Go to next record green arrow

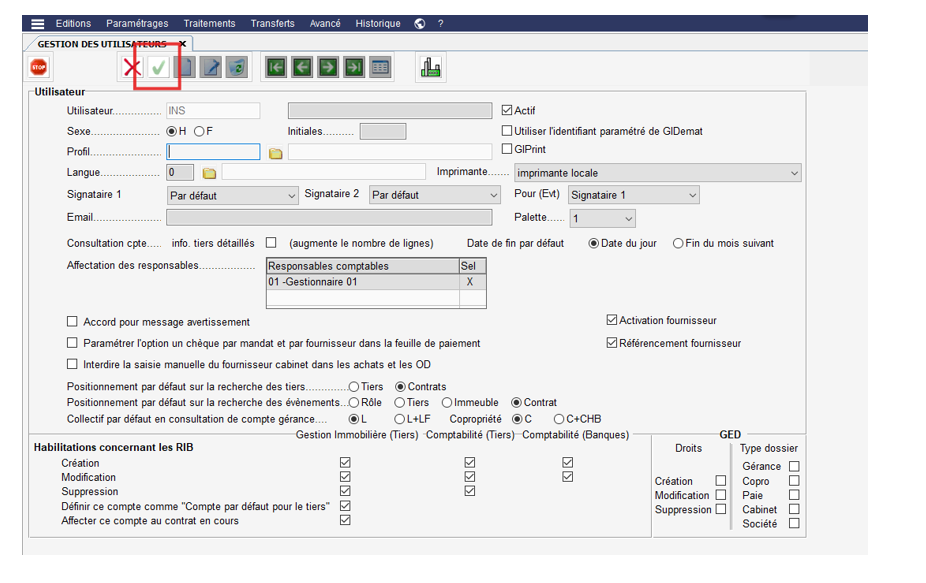point(328,67)
